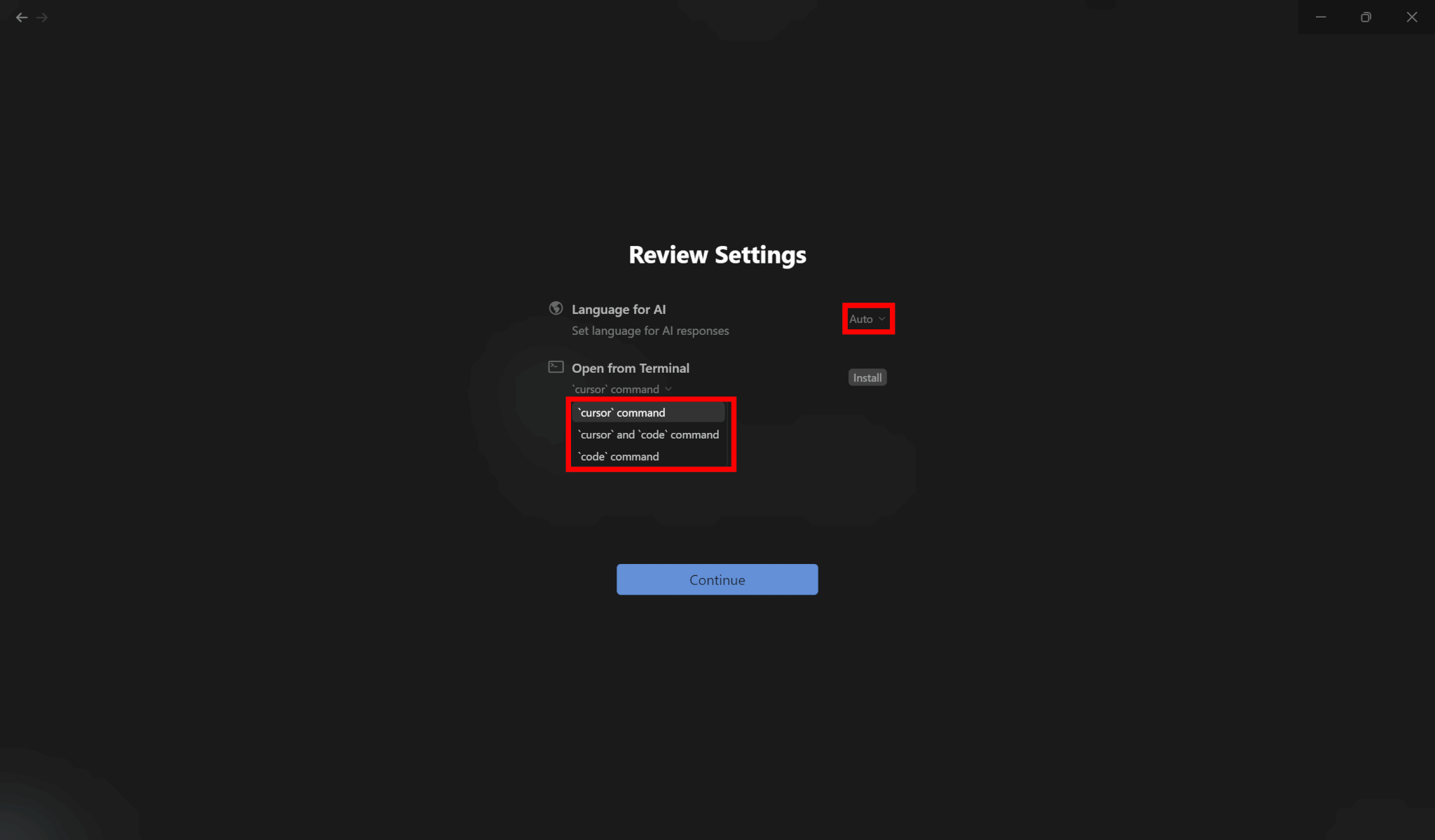Click the Language for AI label
1435x840 pixels.
coord(619,309)
